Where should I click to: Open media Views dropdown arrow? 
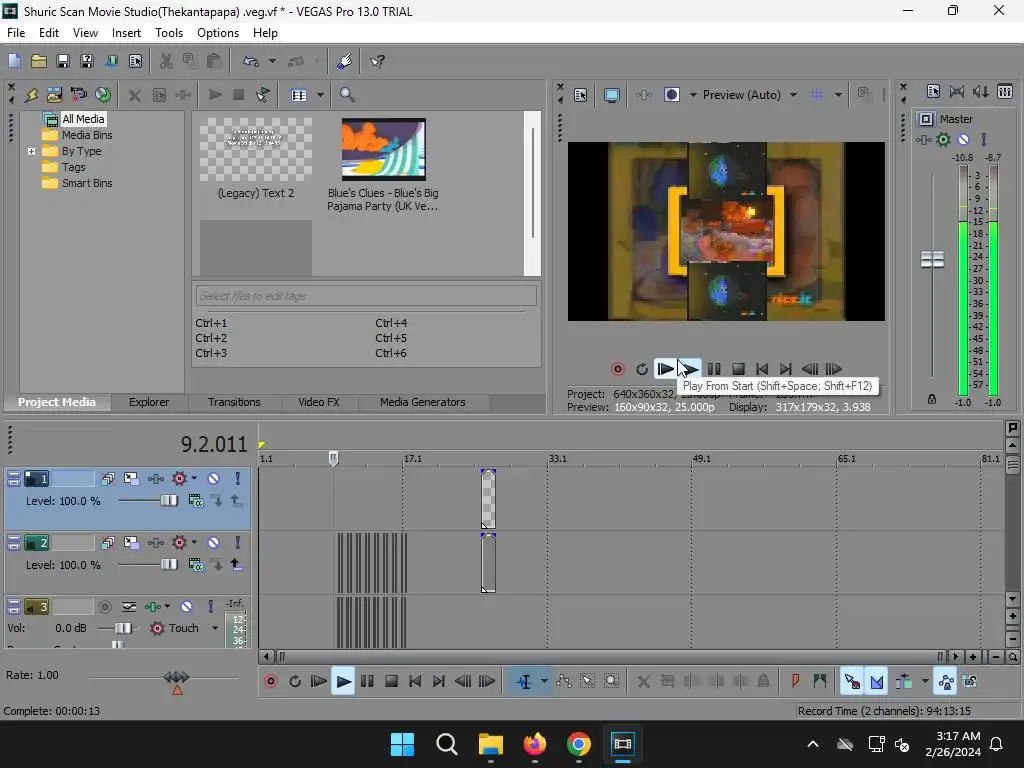tap(320, 95)
